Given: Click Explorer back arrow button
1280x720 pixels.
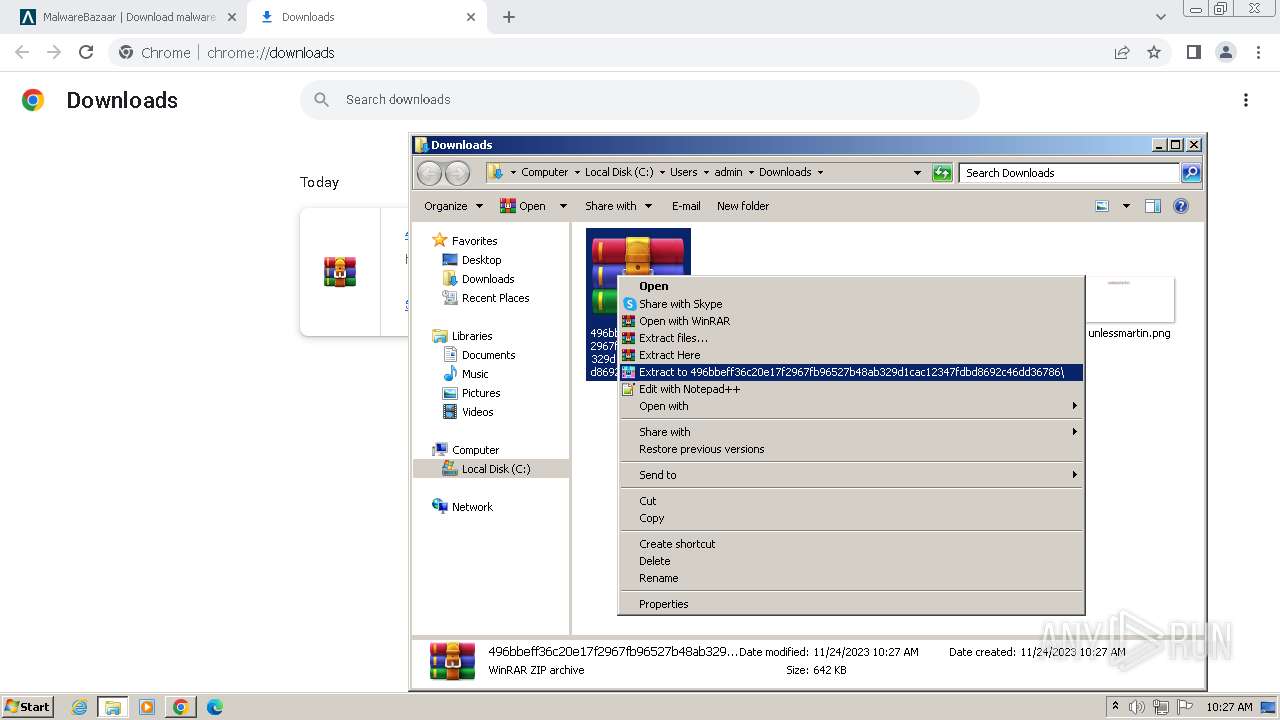Looking at the screenshot, I should 429,173.
